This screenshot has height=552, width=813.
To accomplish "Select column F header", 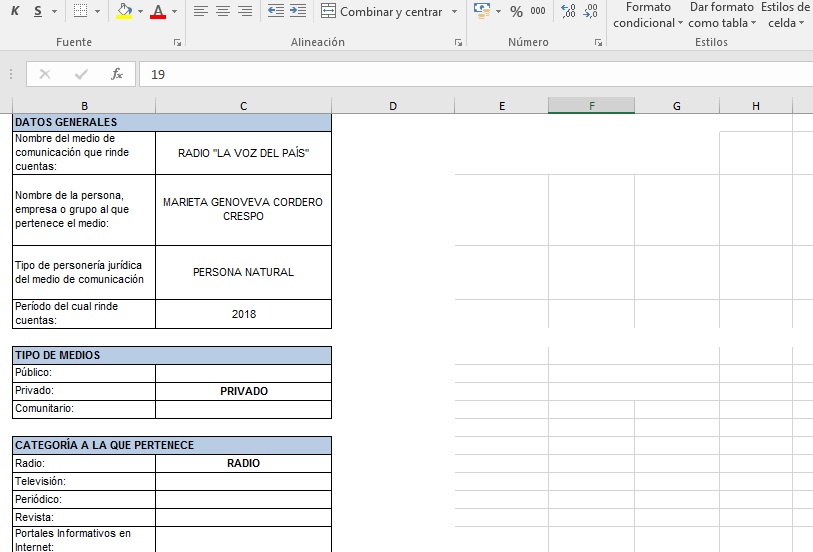I will click(x=591, y=105).
